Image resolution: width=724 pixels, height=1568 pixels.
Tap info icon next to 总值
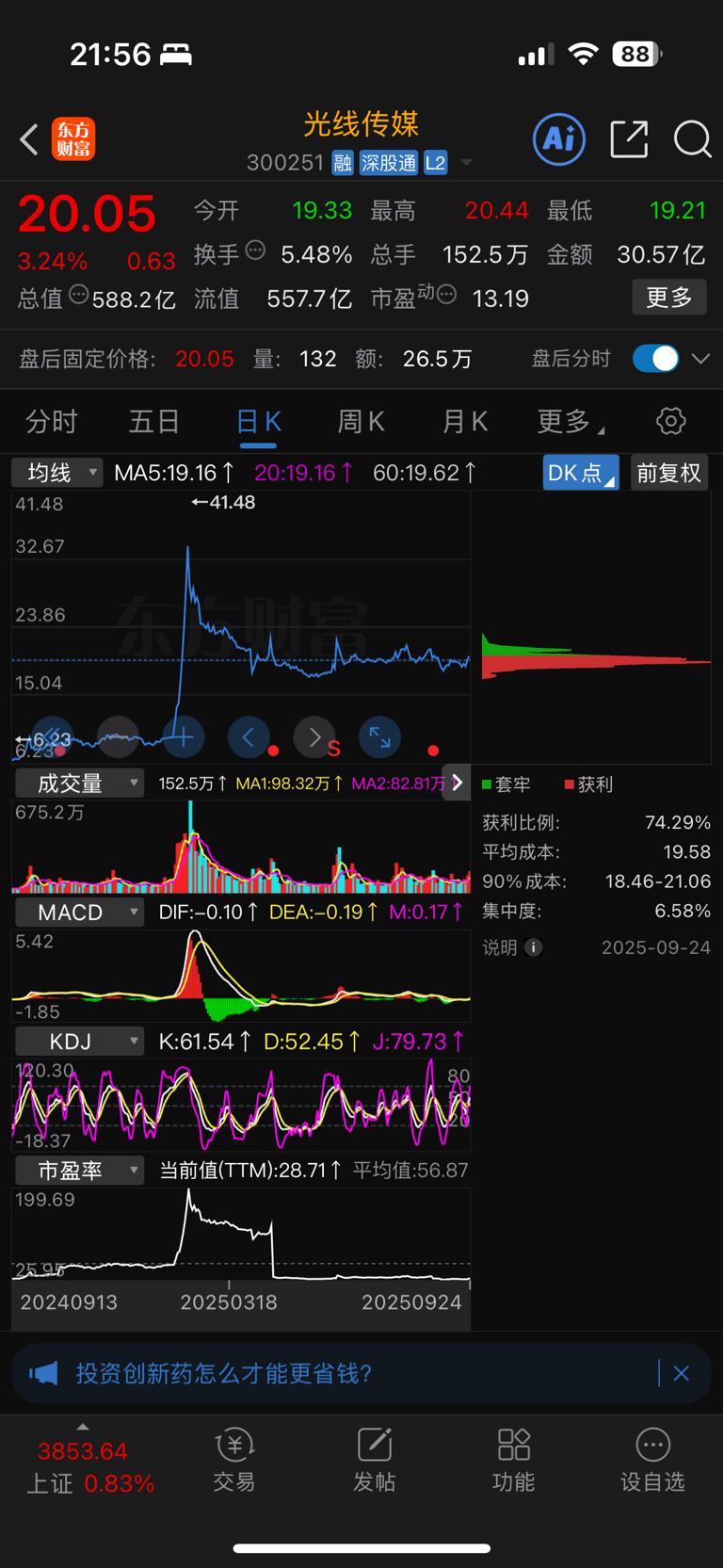coord(79,295)
